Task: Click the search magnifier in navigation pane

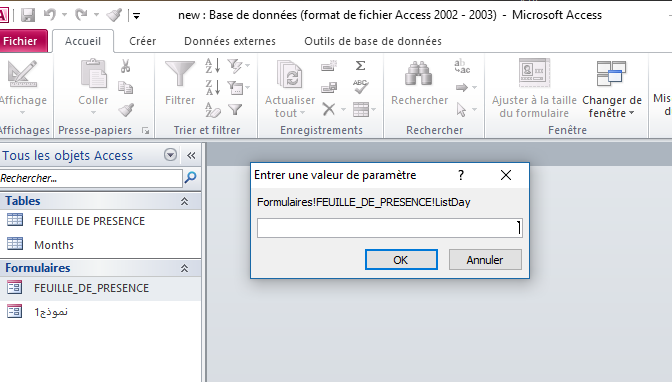Action: pyautogui.click(x=190, y=177)
